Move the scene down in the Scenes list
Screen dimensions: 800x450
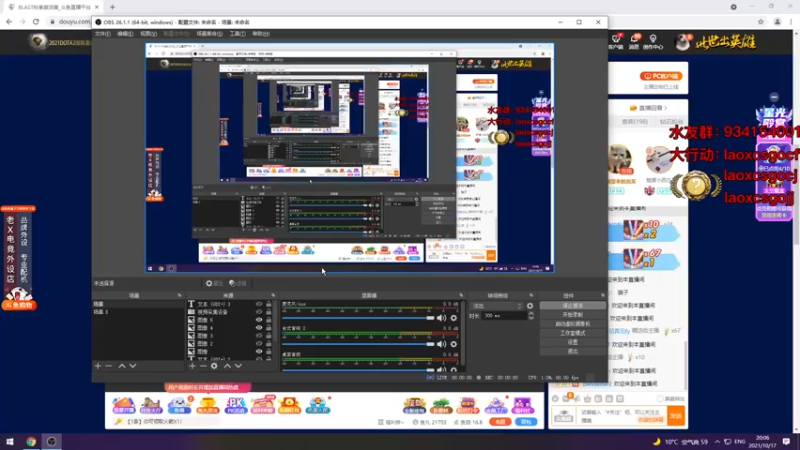[x=133, y=366]
